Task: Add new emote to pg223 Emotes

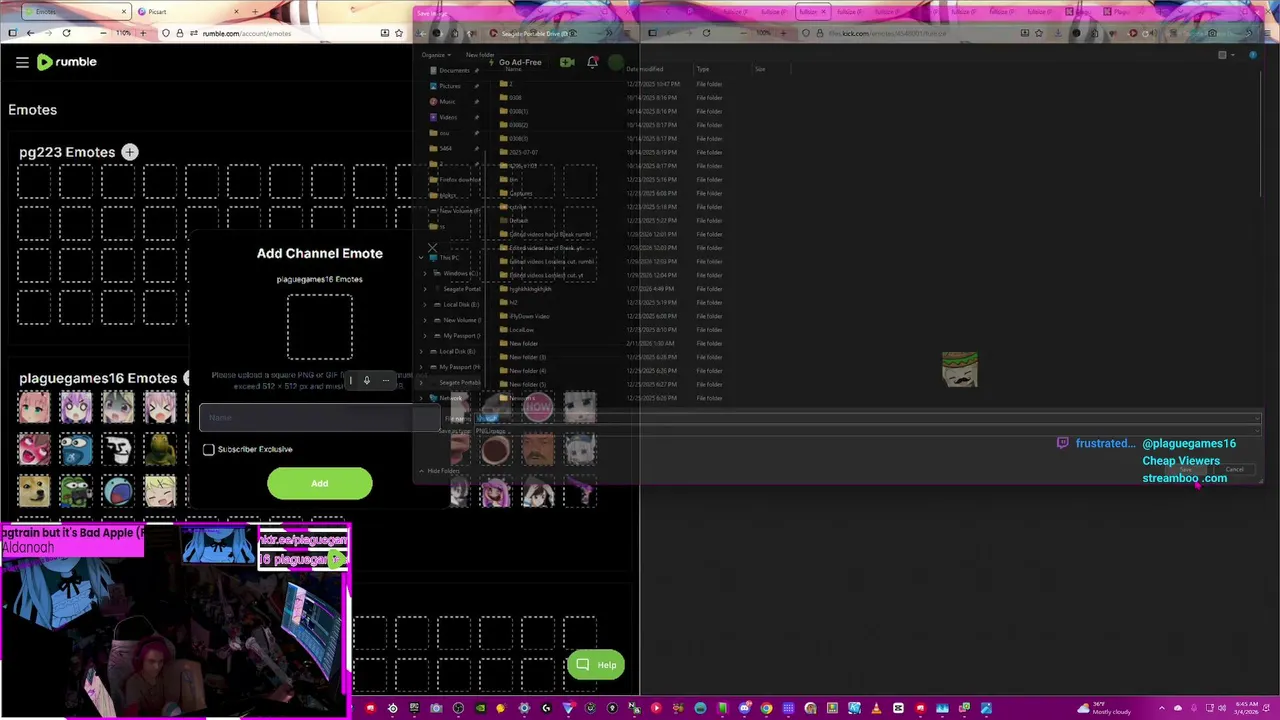Action: point(130,152)
